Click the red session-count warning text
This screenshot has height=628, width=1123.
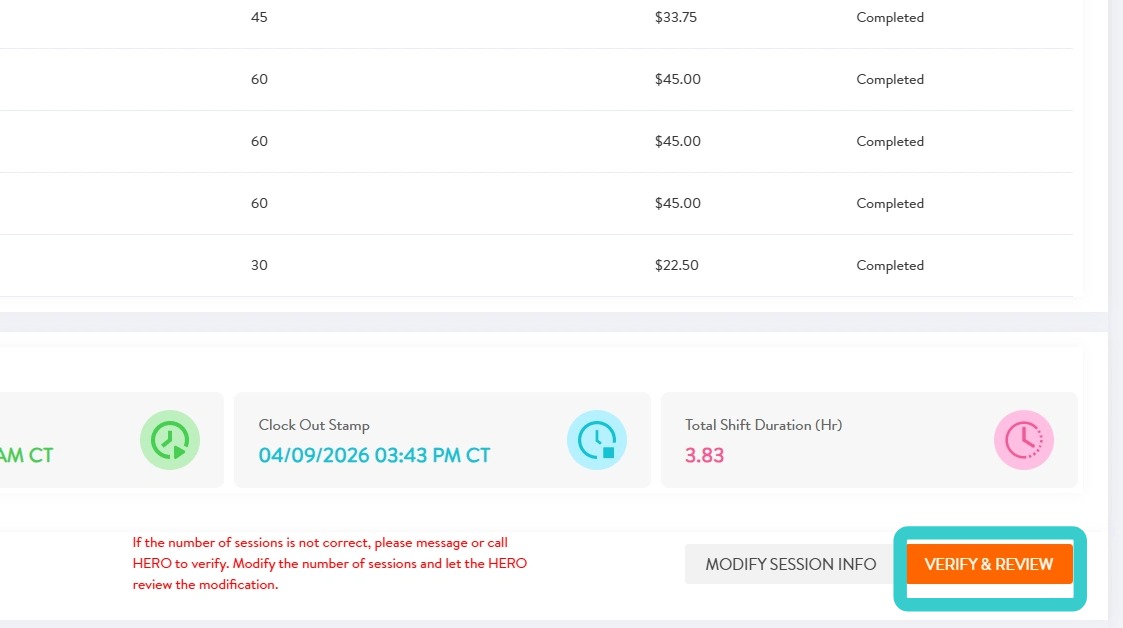click(x=330, y=563)
